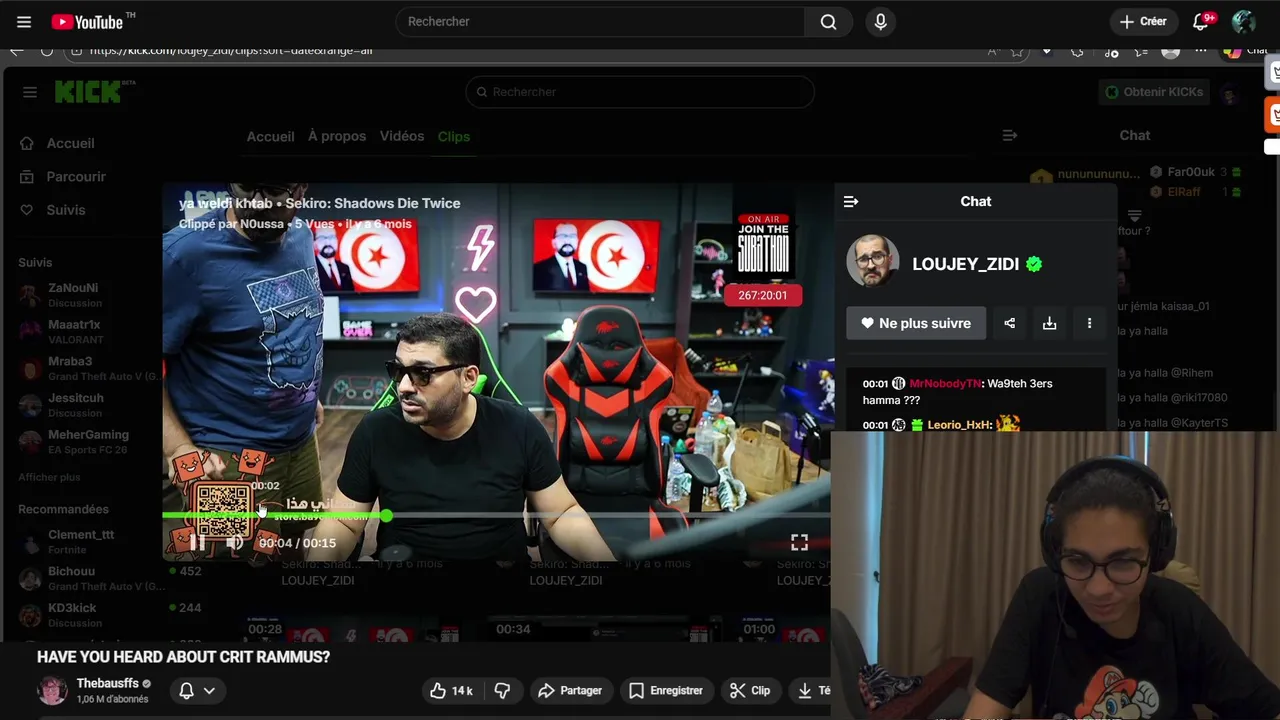Click MrNobodyTN username in clip chat
Screen dimensions: 1280x720
(945, 384)
